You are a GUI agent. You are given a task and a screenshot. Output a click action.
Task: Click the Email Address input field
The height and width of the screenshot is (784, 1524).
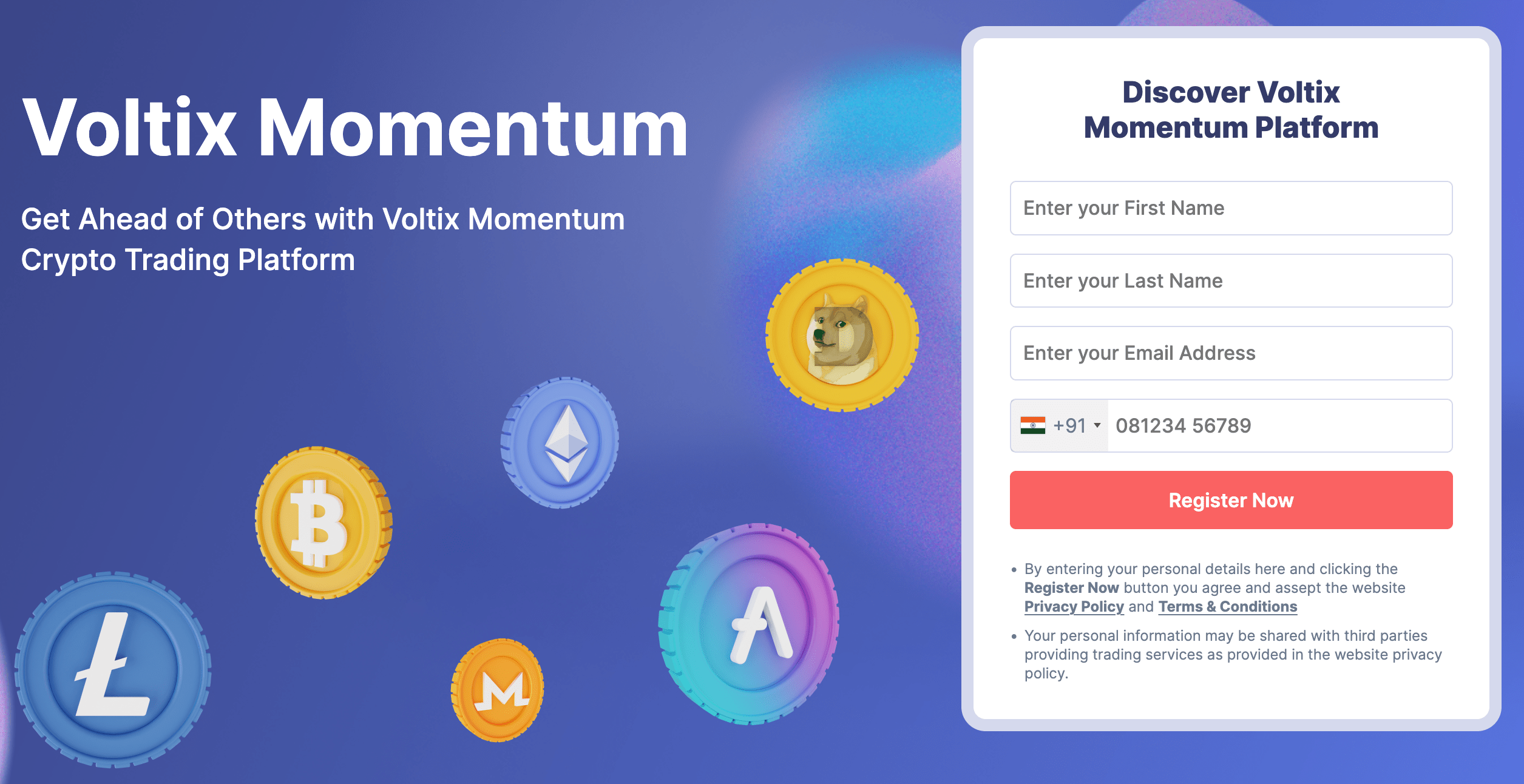pos(1232,353)
